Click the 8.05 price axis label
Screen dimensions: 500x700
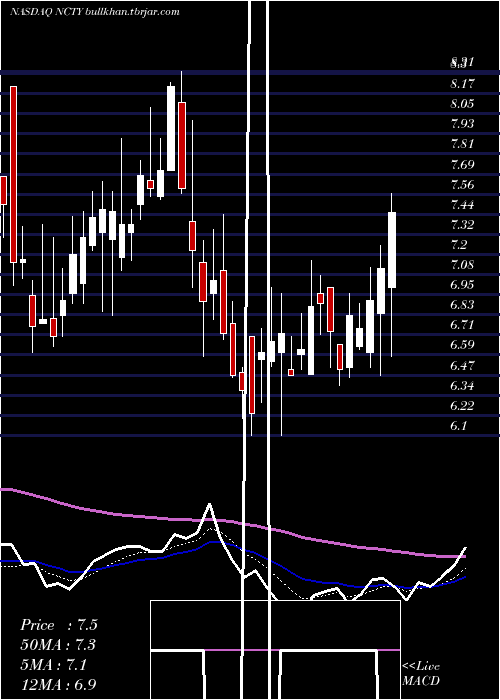pos(462,104)
